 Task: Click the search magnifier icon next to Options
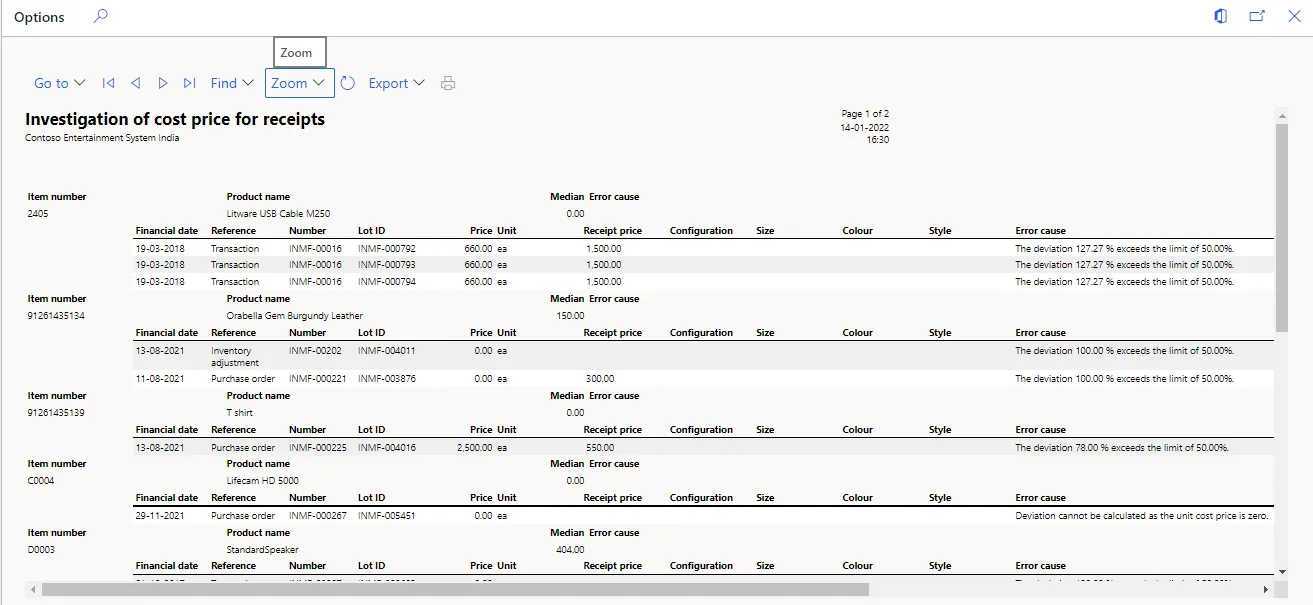click(100, 16)
